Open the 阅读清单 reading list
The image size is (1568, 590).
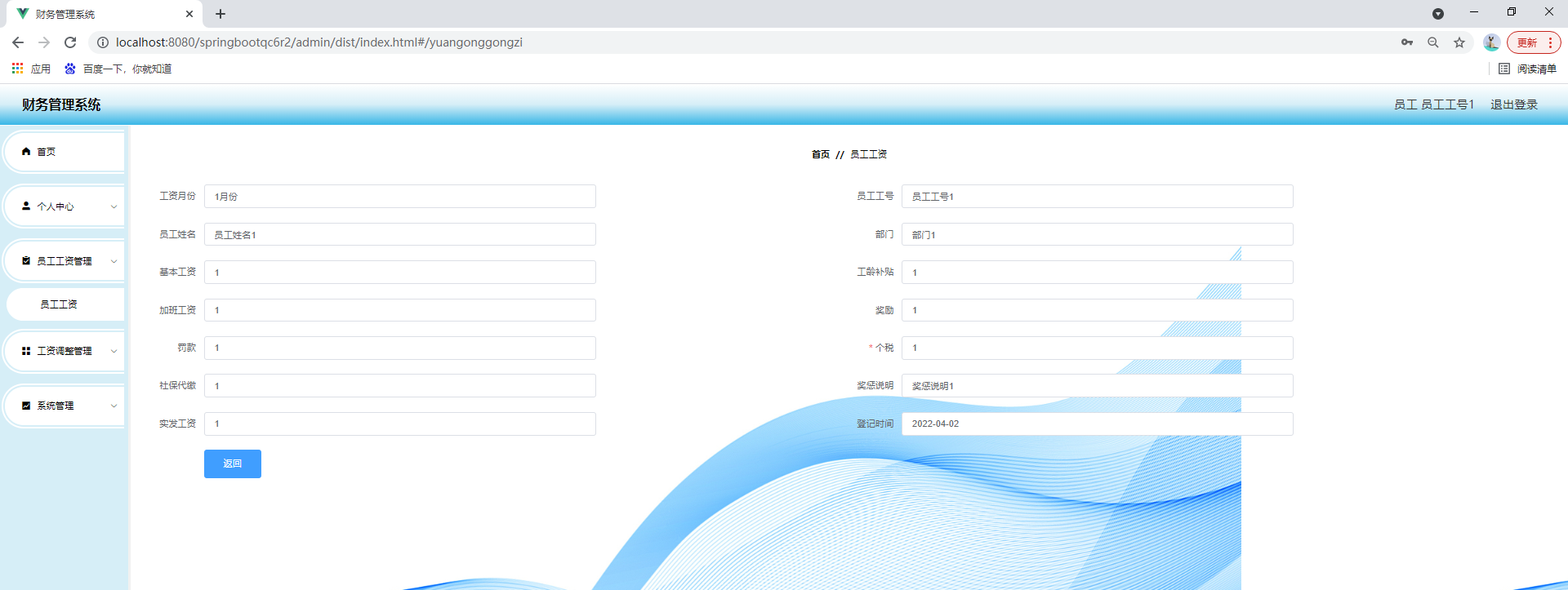click(x=1527, y=69)
